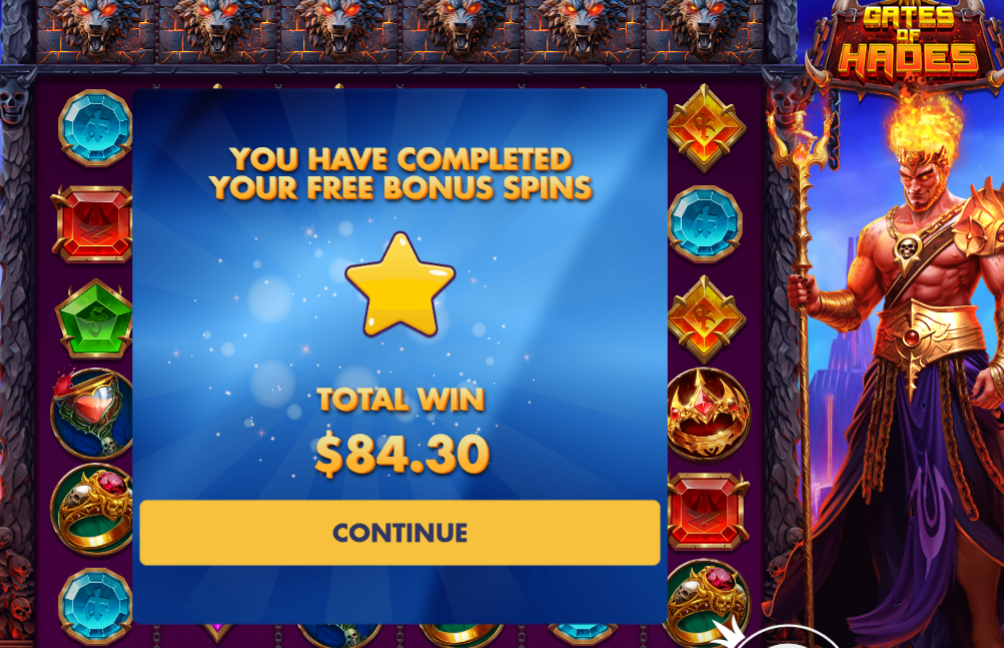Click the Gates of Hades logo
1004x648 pixels.
point(908,44)
